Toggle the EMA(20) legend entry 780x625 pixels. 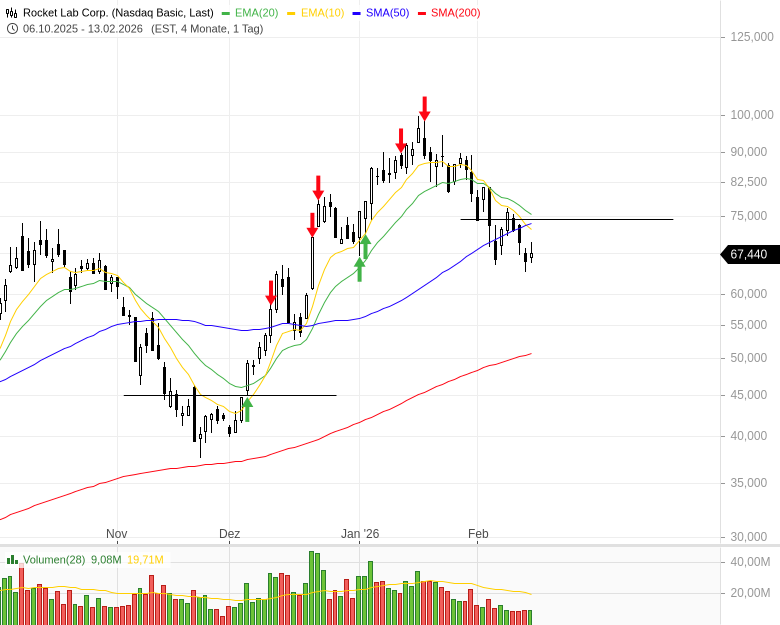coord(256,12)
